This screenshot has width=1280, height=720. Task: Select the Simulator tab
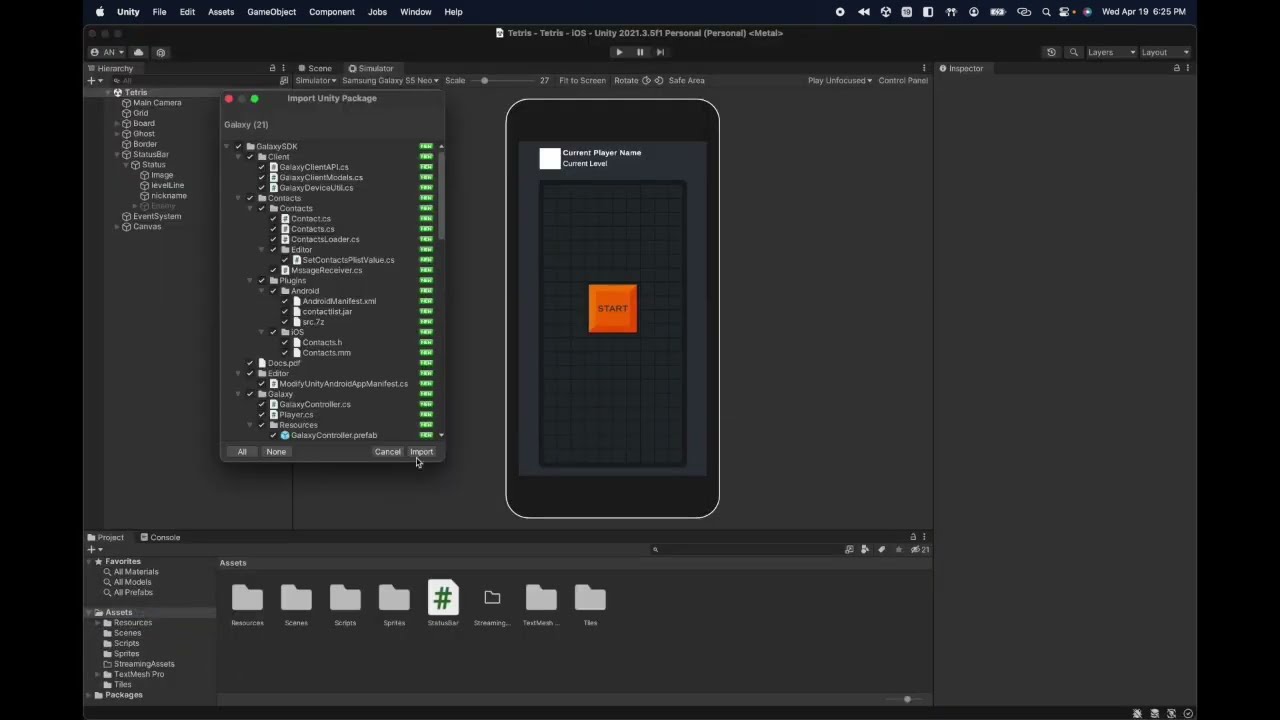[370, 68]
